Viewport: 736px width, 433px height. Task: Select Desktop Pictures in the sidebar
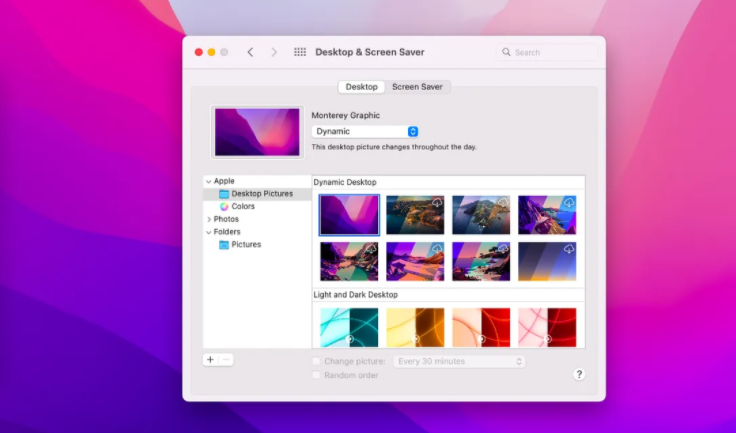tap(257, 194)
